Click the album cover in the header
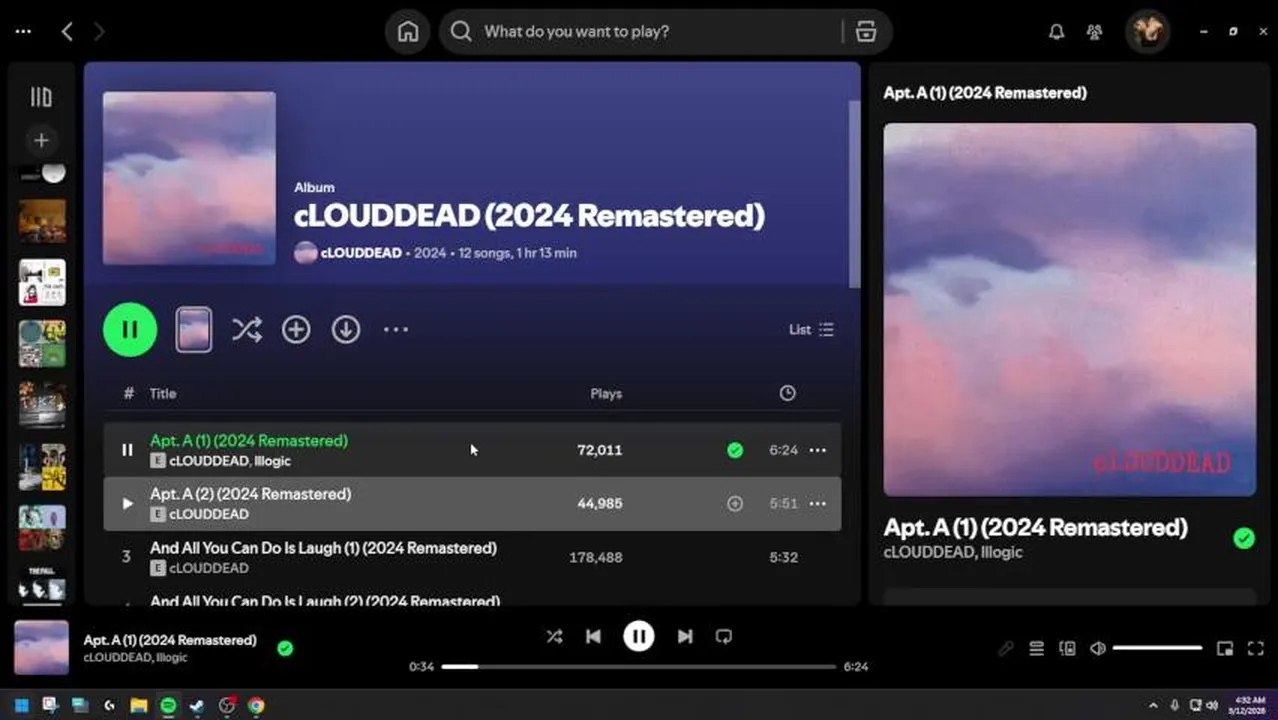The width and height of the screenshot is (1278, 720). click(x=189, y=178)
